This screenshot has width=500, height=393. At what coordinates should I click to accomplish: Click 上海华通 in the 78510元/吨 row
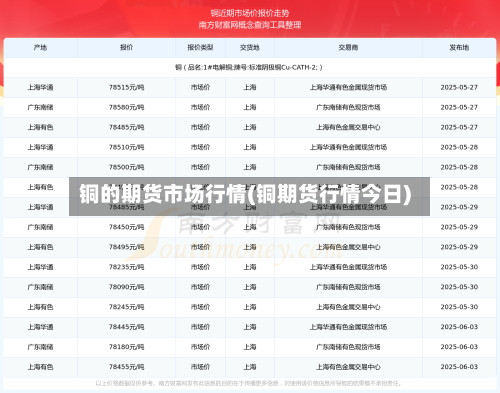coord(40,147)
